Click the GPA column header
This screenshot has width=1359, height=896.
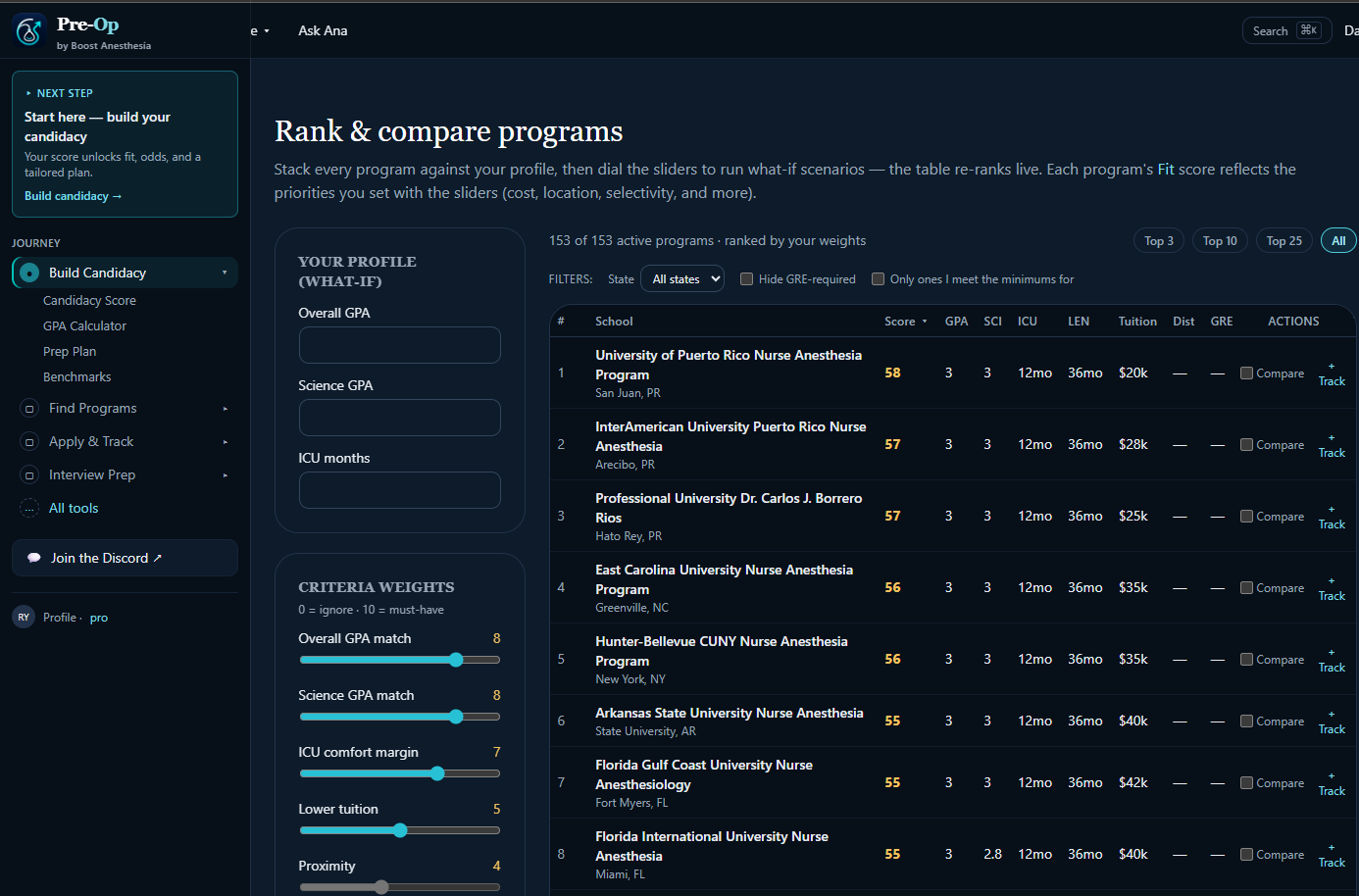(x=956, y=322)
